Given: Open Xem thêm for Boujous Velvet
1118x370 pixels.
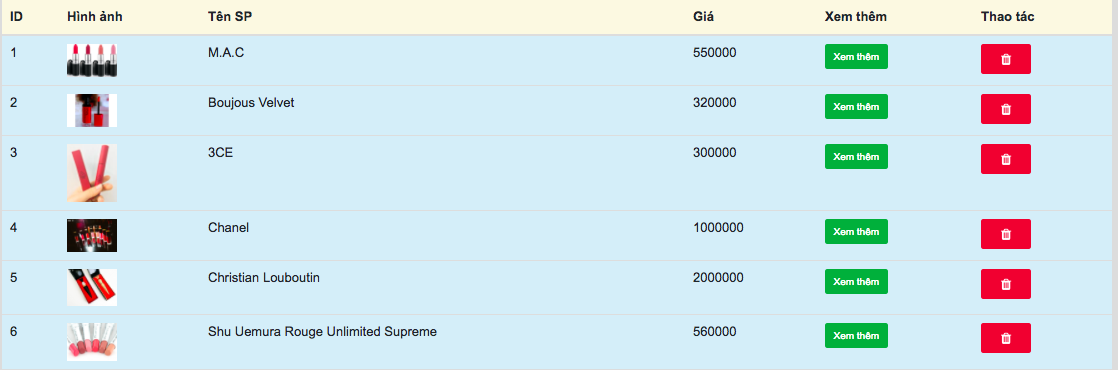Looking at the screenshot, I should 856,106.
